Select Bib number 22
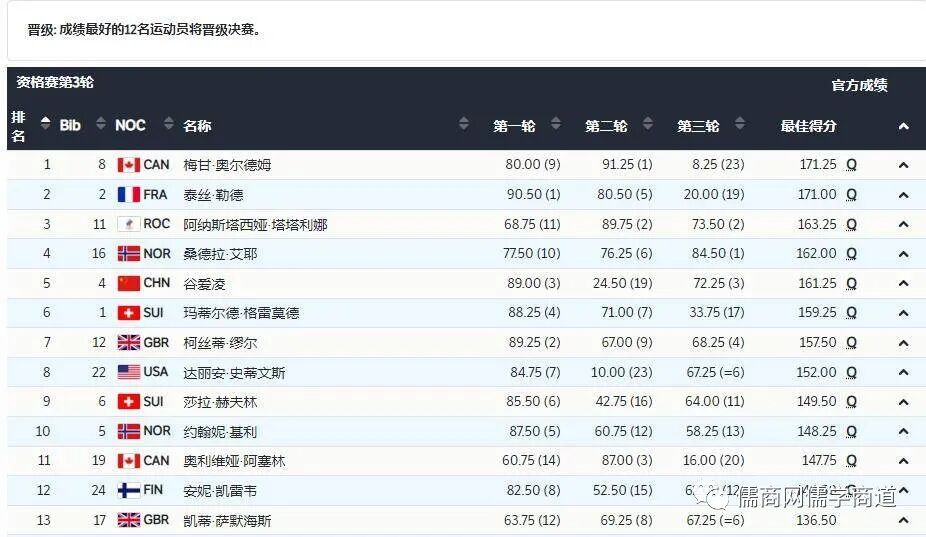 click(x=99, y=372)
